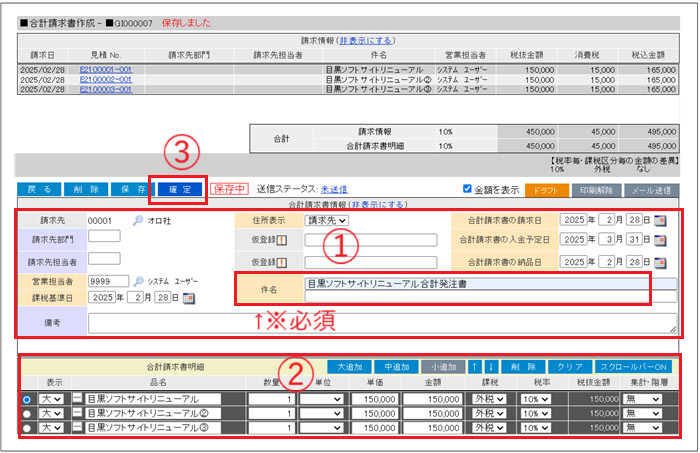Toggle the 金額を表示 checkbox

click(x=468, y=189)
